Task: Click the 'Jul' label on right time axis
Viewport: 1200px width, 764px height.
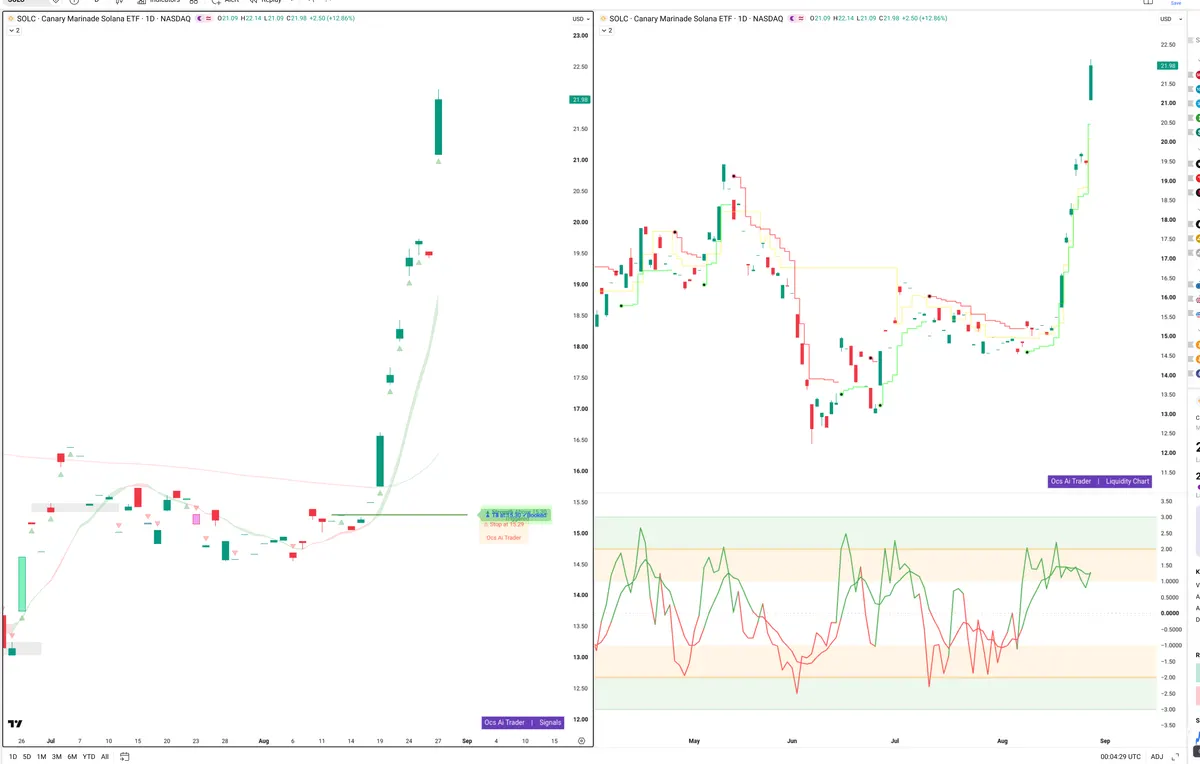Action: [895, 741]
